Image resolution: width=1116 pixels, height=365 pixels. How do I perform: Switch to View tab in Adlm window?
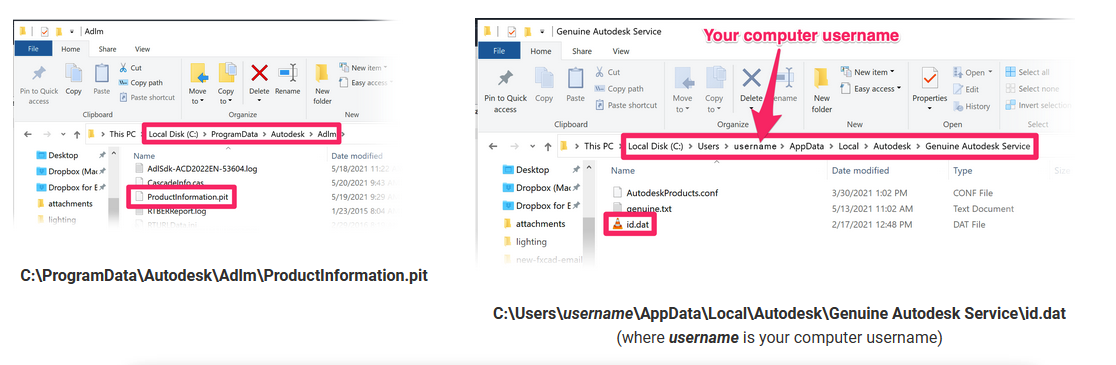142,49
